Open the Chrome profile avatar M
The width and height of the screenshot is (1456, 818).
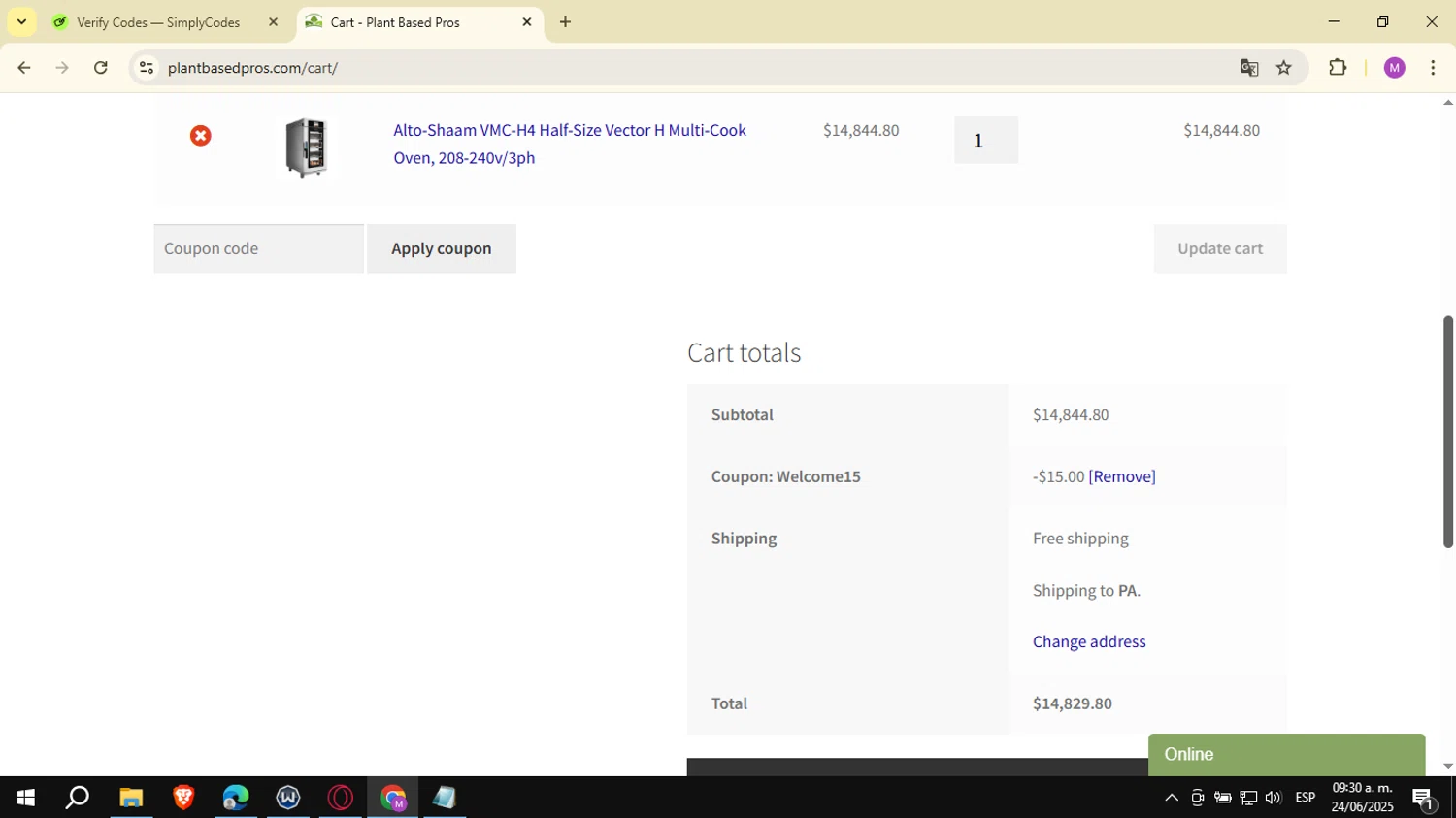click(1395, 68)
